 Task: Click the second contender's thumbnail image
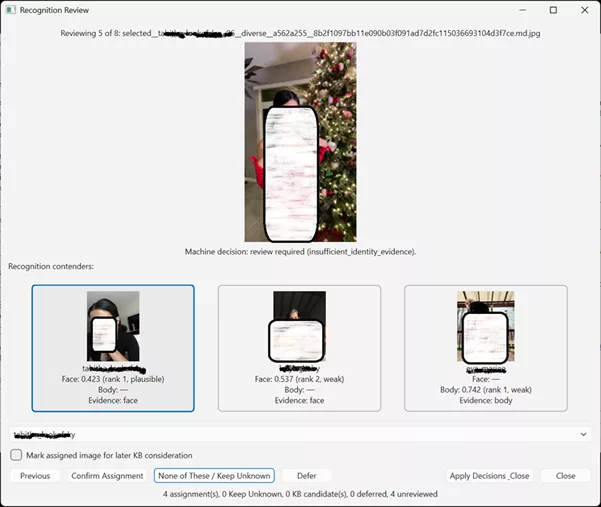(x=299, y=326)
